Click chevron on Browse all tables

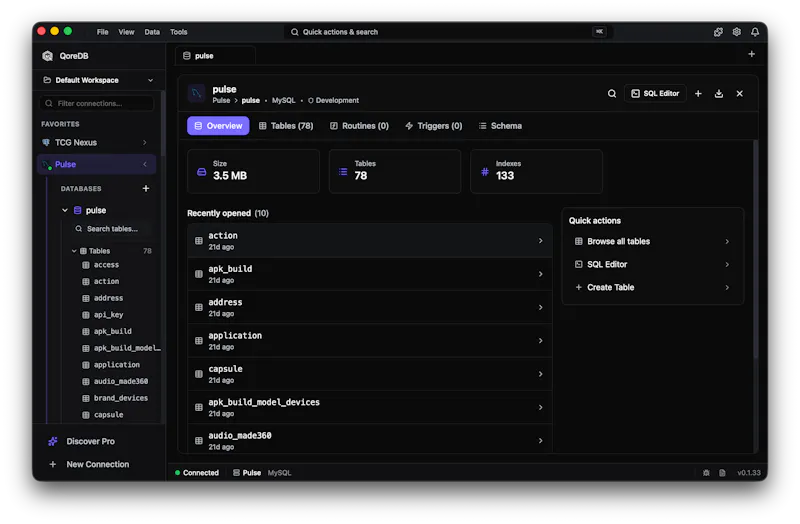[x=727, y=242]
